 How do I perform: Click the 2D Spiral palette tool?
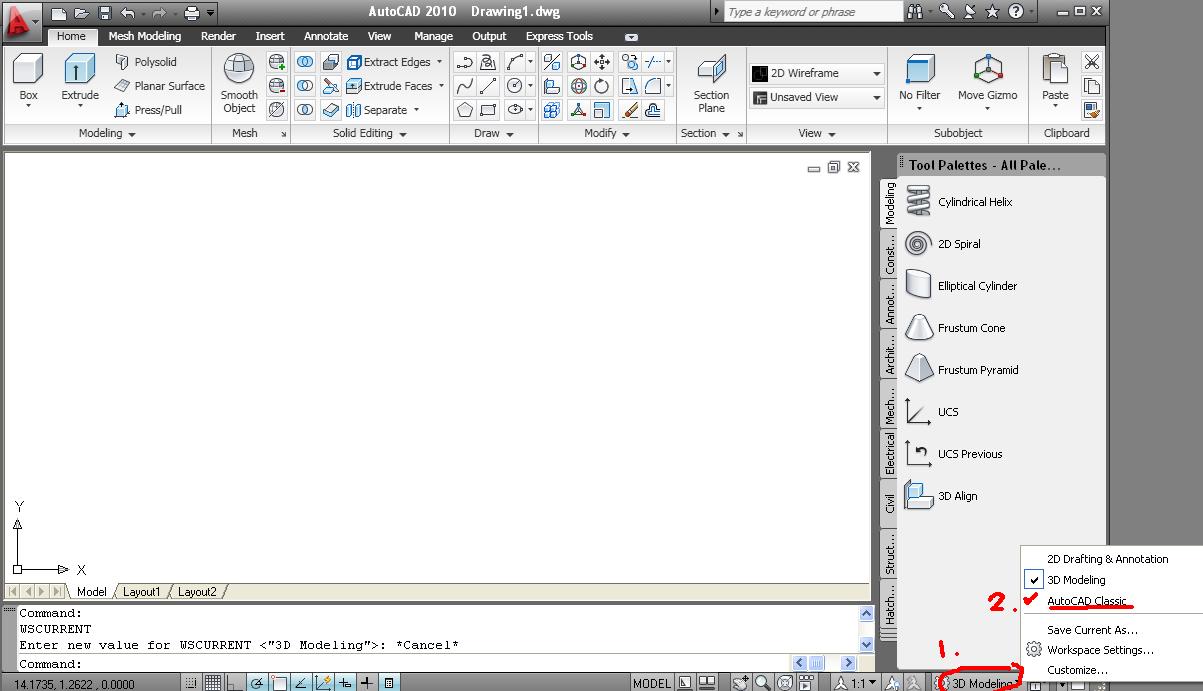coord(943,244)
